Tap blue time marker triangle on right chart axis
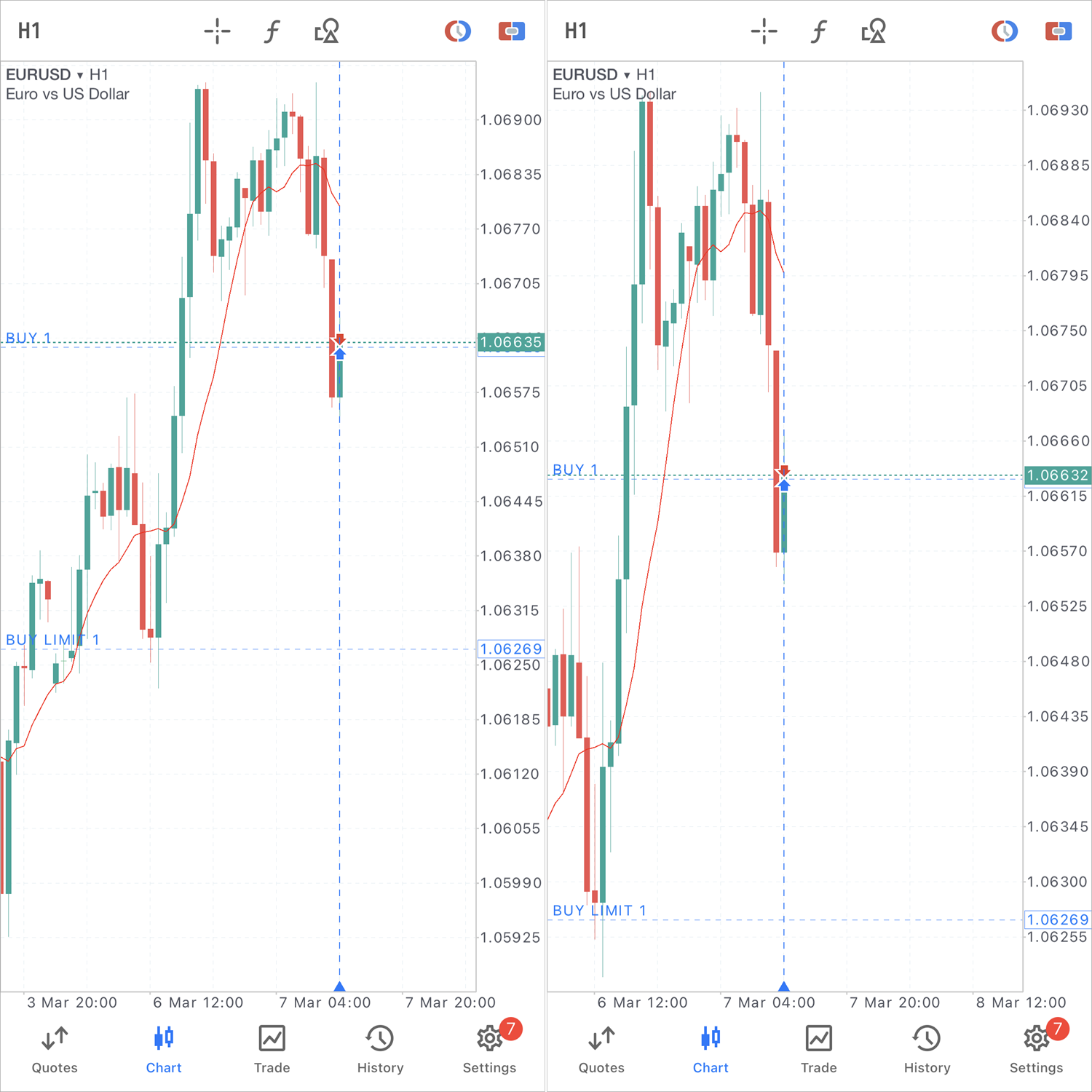1092x1092 pixels. pyautogui.click(x=784, y=986)
